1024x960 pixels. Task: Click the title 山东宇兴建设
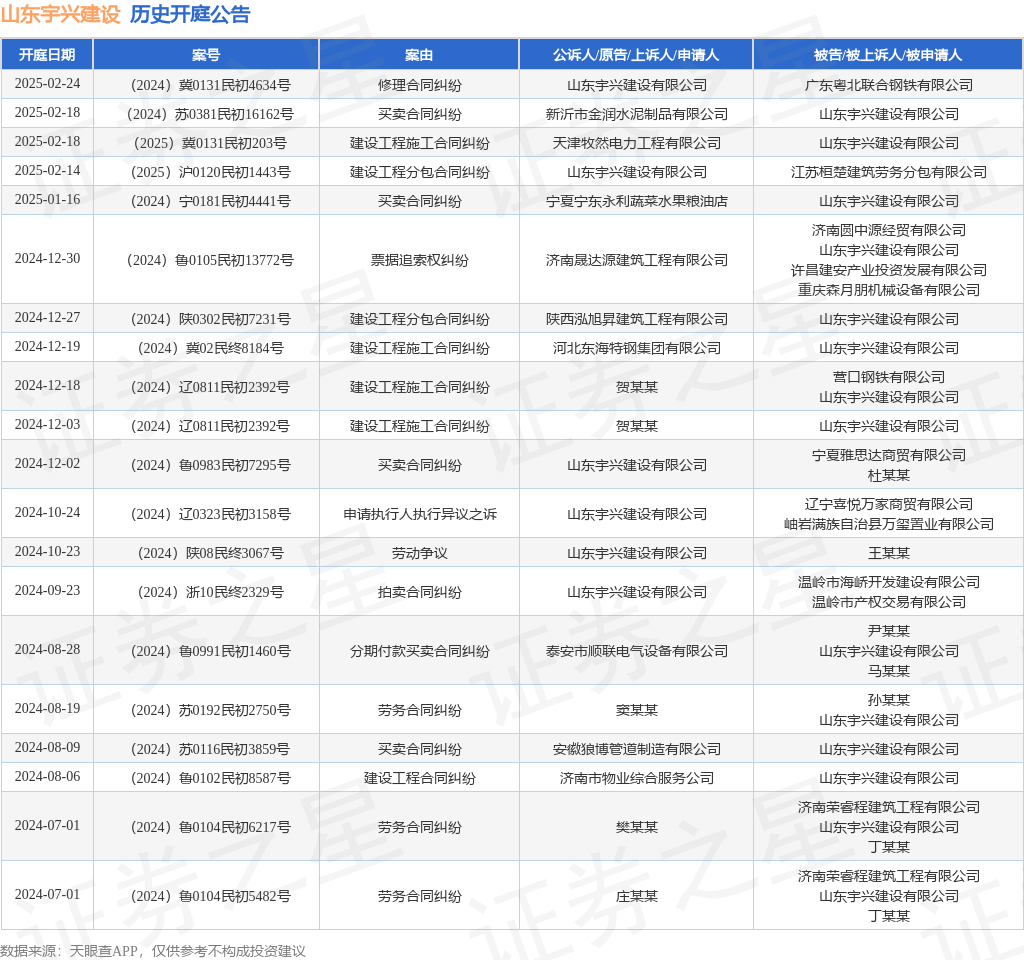click(x=61, y=14)
